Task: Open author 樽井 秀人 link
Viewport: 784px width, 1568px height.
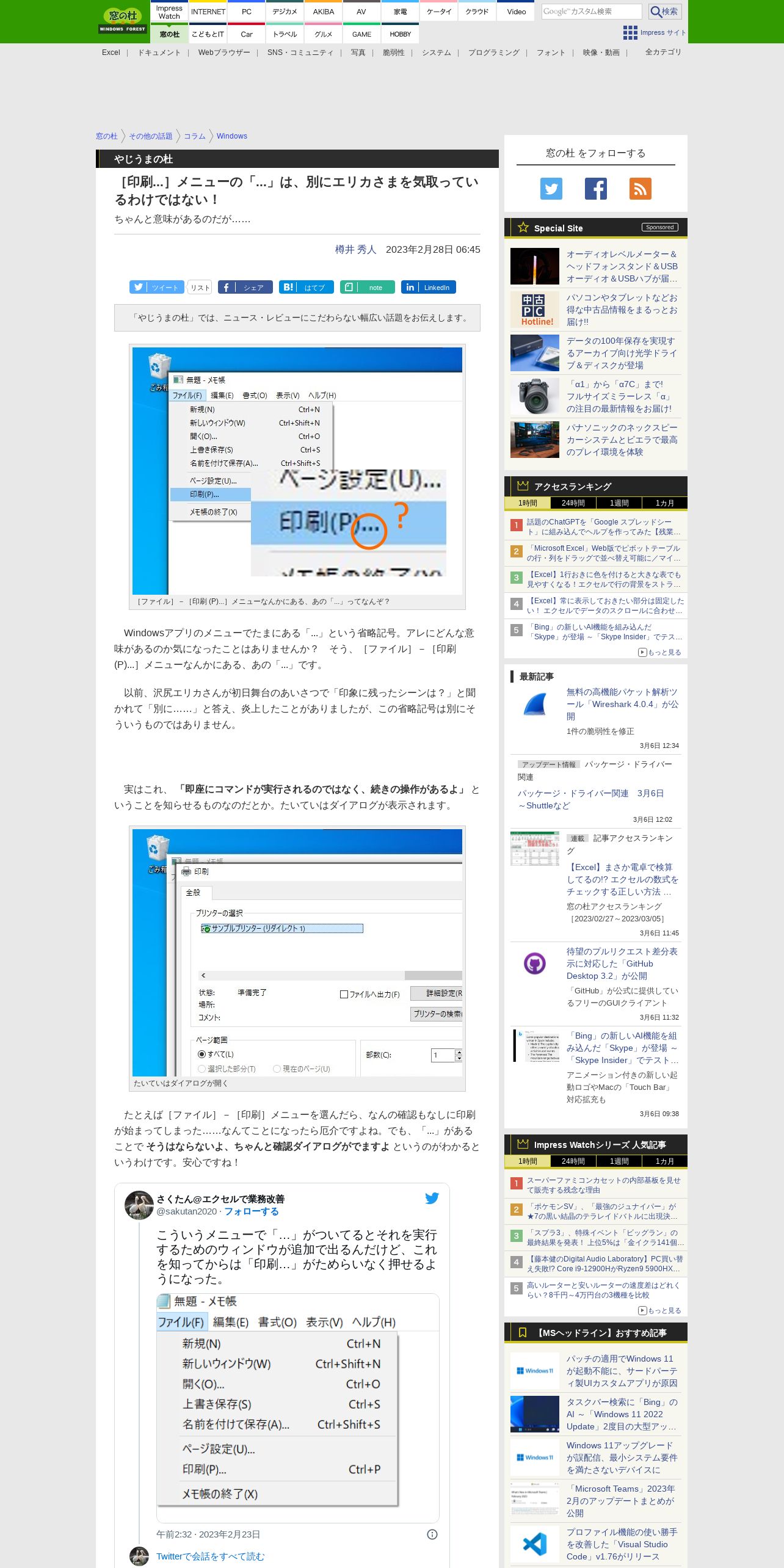Action: click(356, 249)
